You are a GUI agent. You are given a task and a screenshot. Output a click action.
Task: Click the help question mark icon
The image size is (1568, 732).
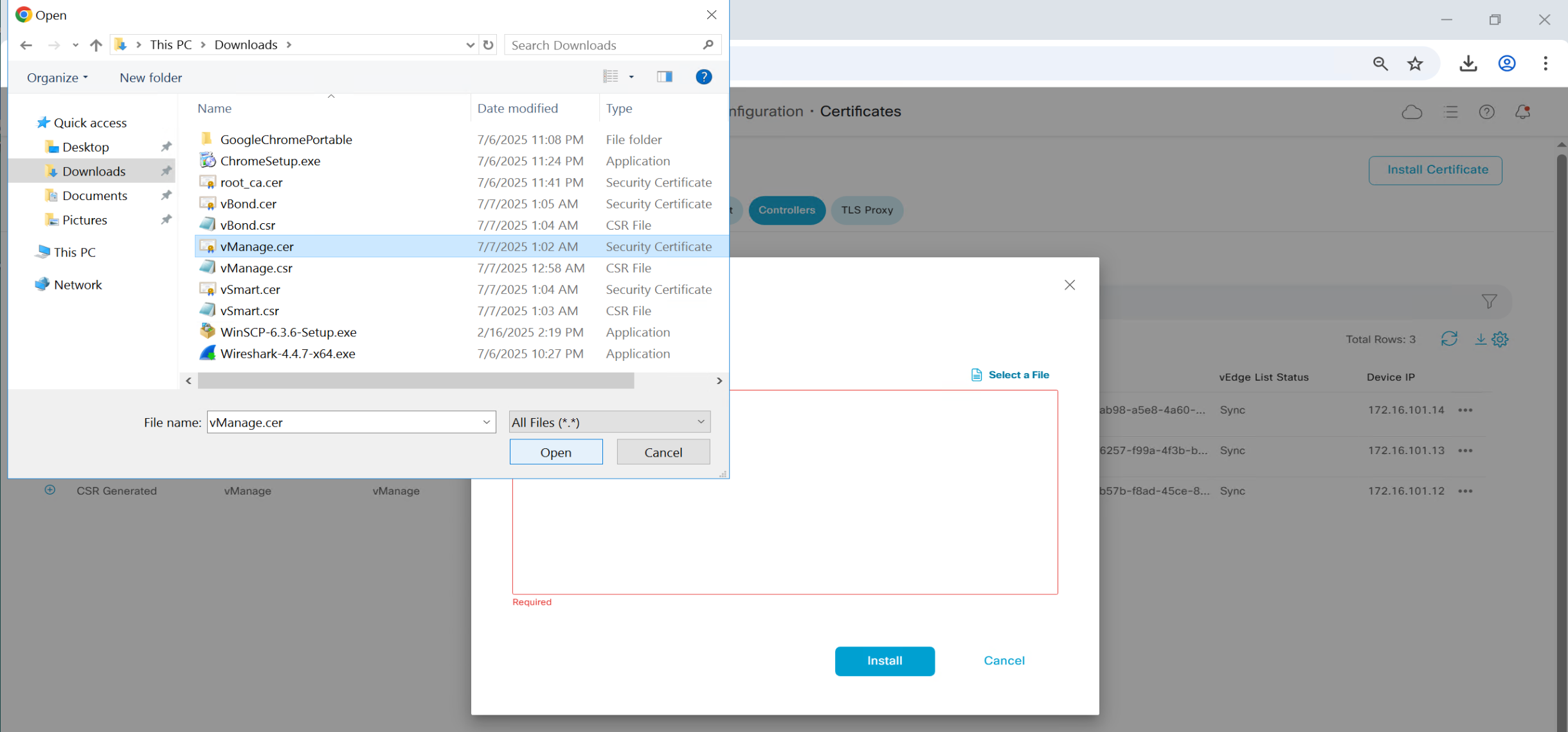pyautogui.click(x=703, y=77)
